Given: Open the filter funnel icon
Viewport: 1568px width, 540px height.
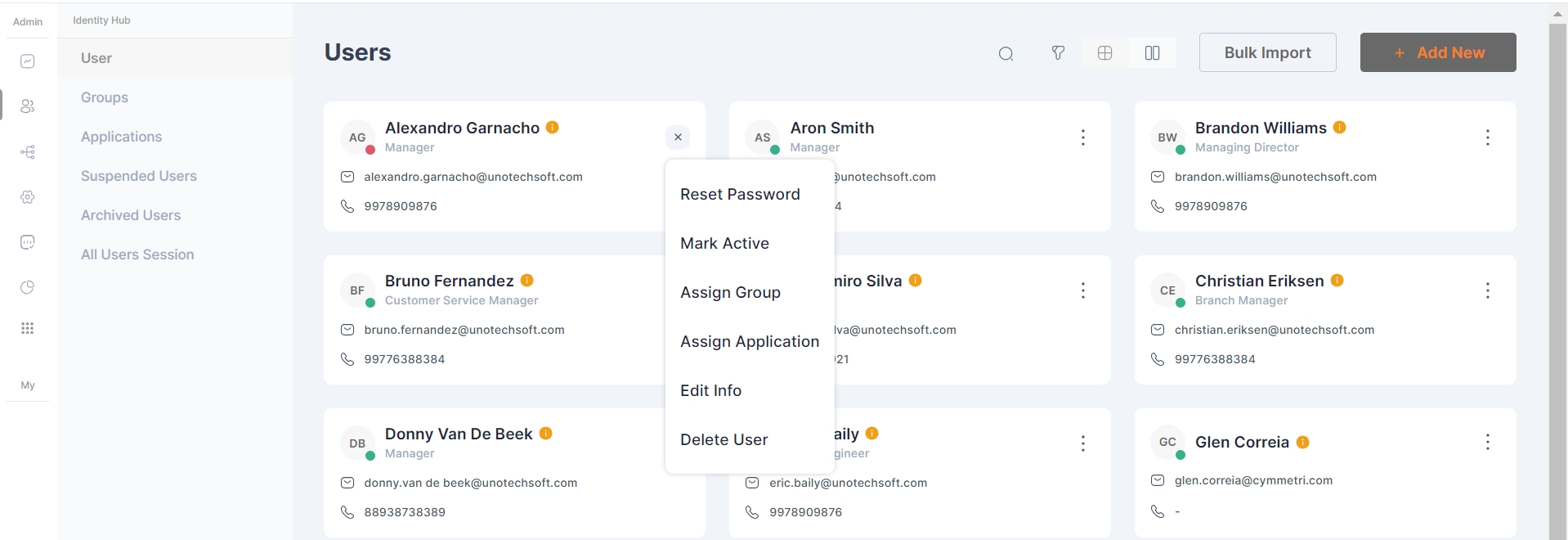Looking at the screenshot, I should 1058,53.
